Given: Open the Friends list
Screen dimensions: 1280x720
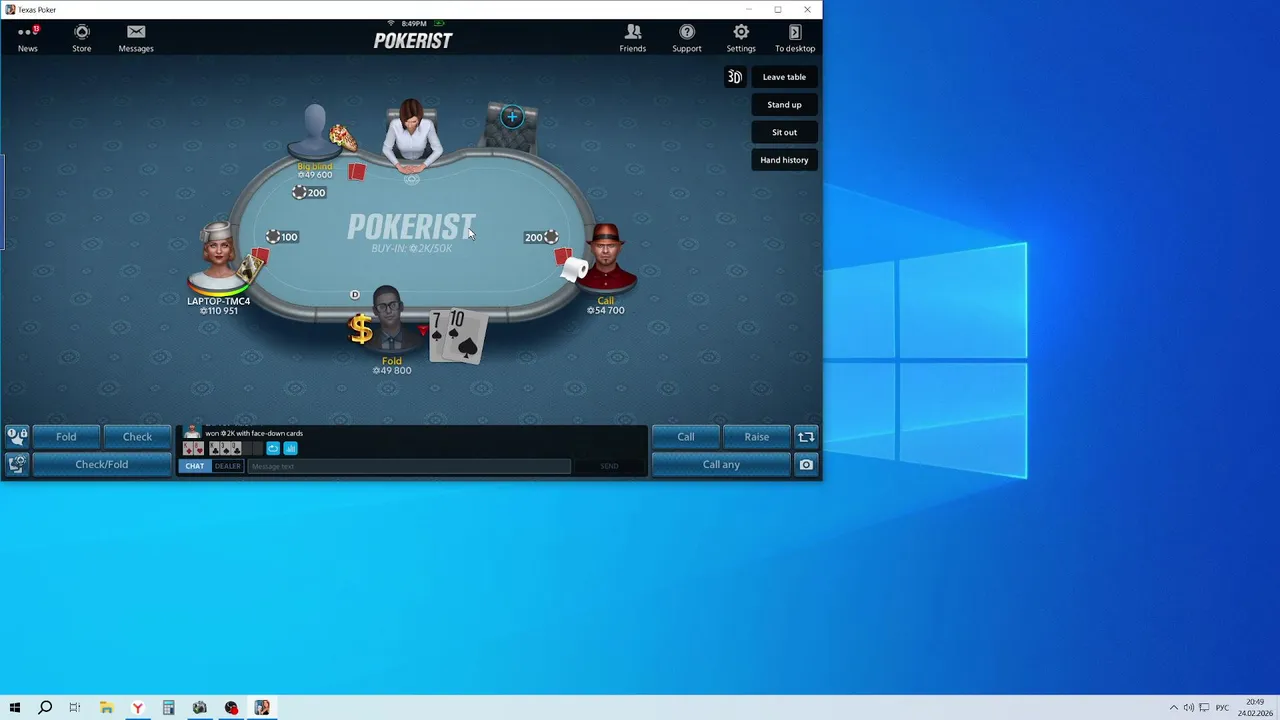Looking at the screenshot, I should point(633,38).
